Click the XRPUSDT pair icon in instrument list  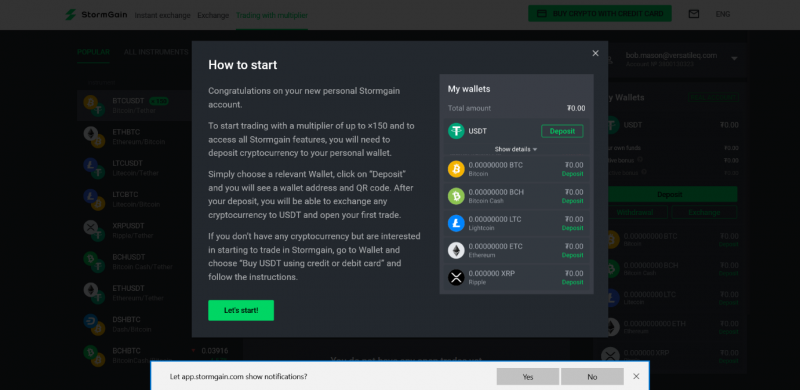tap(94, 230)
